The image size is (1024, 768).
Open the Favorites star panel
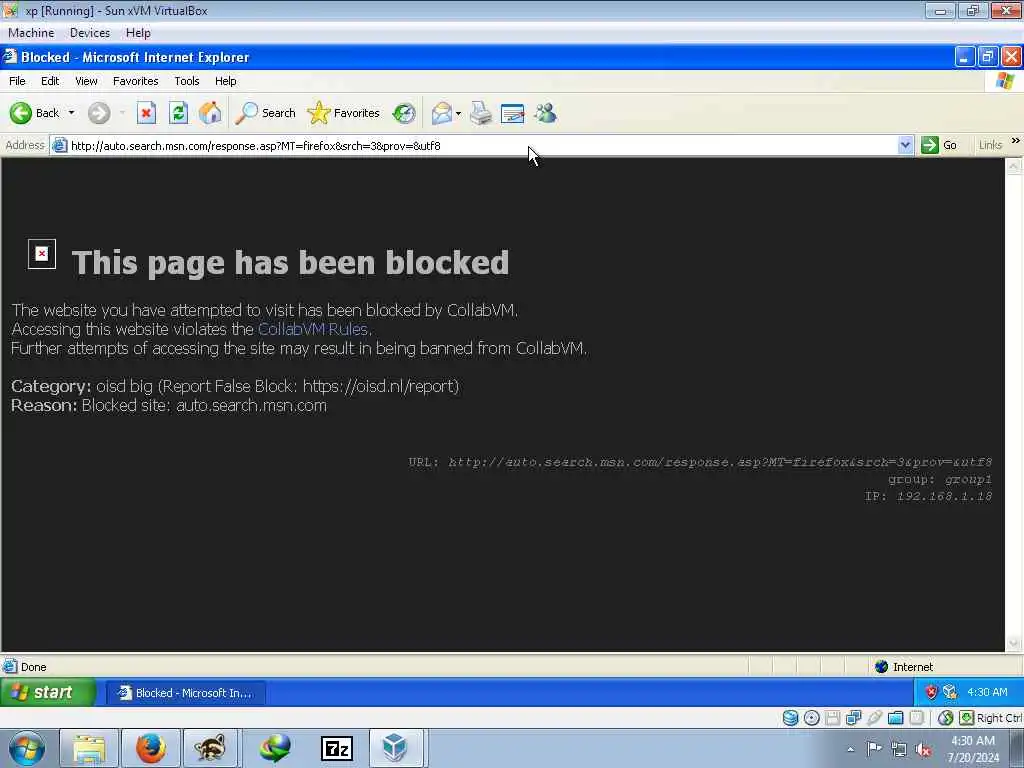pos(344,113)
